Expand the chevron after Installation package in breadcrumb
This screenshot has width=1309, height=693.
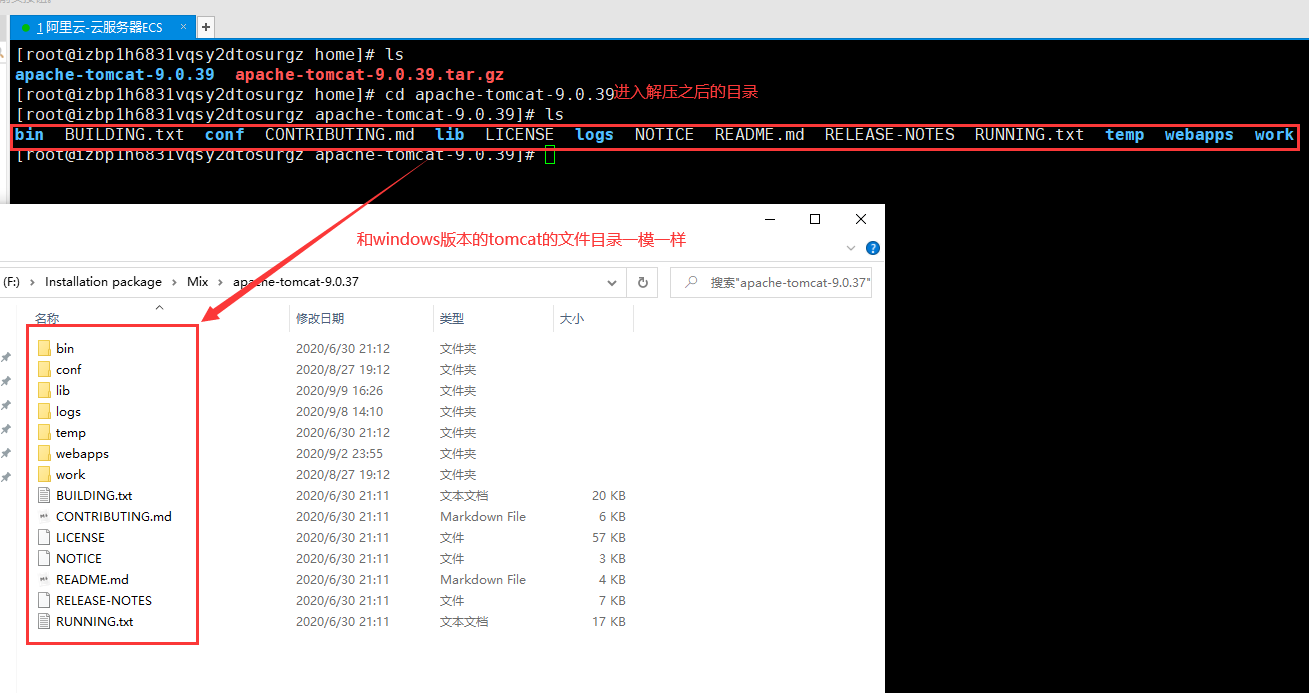[174, 282]
